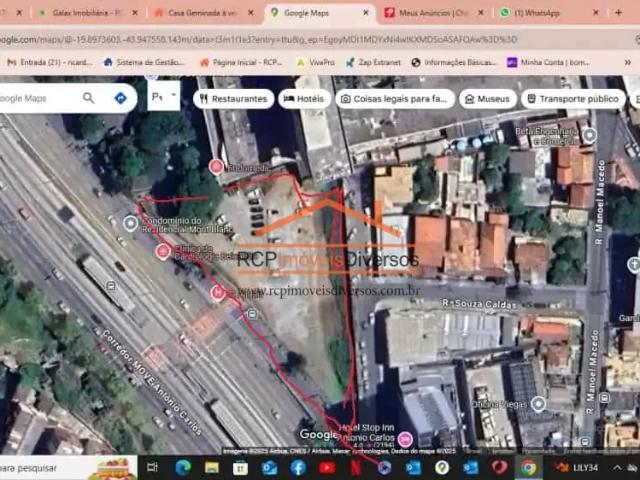Click the Beta Engenharia location marker
Image resolution: width=640 pixels, height=480 pixels.
(x=589, y=135)
